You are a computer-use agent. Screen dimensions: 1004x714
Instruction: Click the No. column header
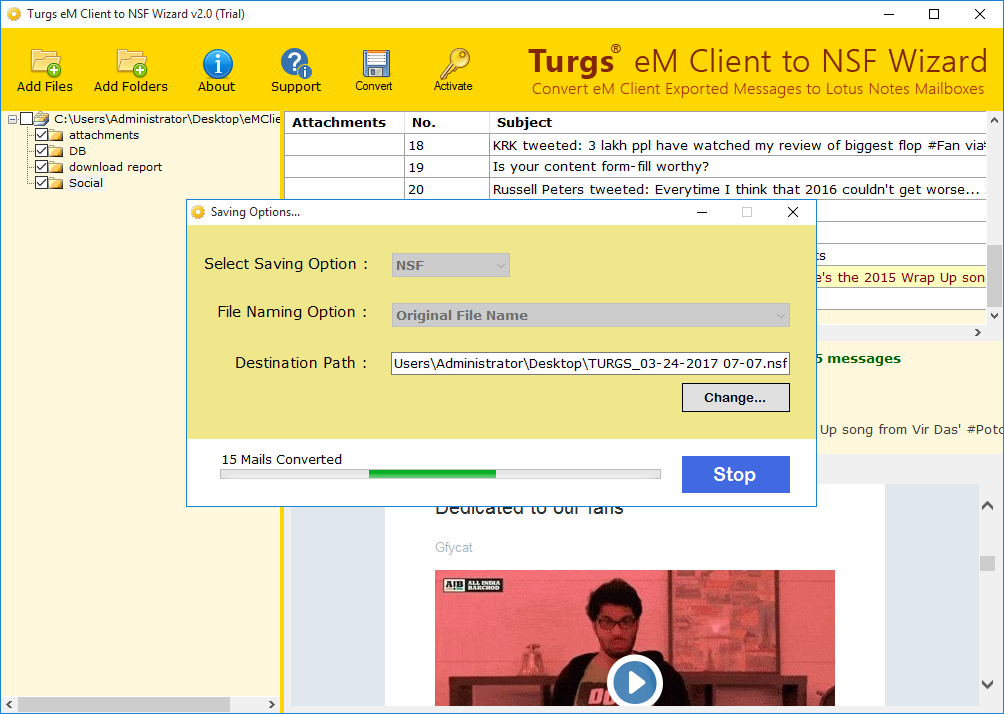tap(447, 122)
